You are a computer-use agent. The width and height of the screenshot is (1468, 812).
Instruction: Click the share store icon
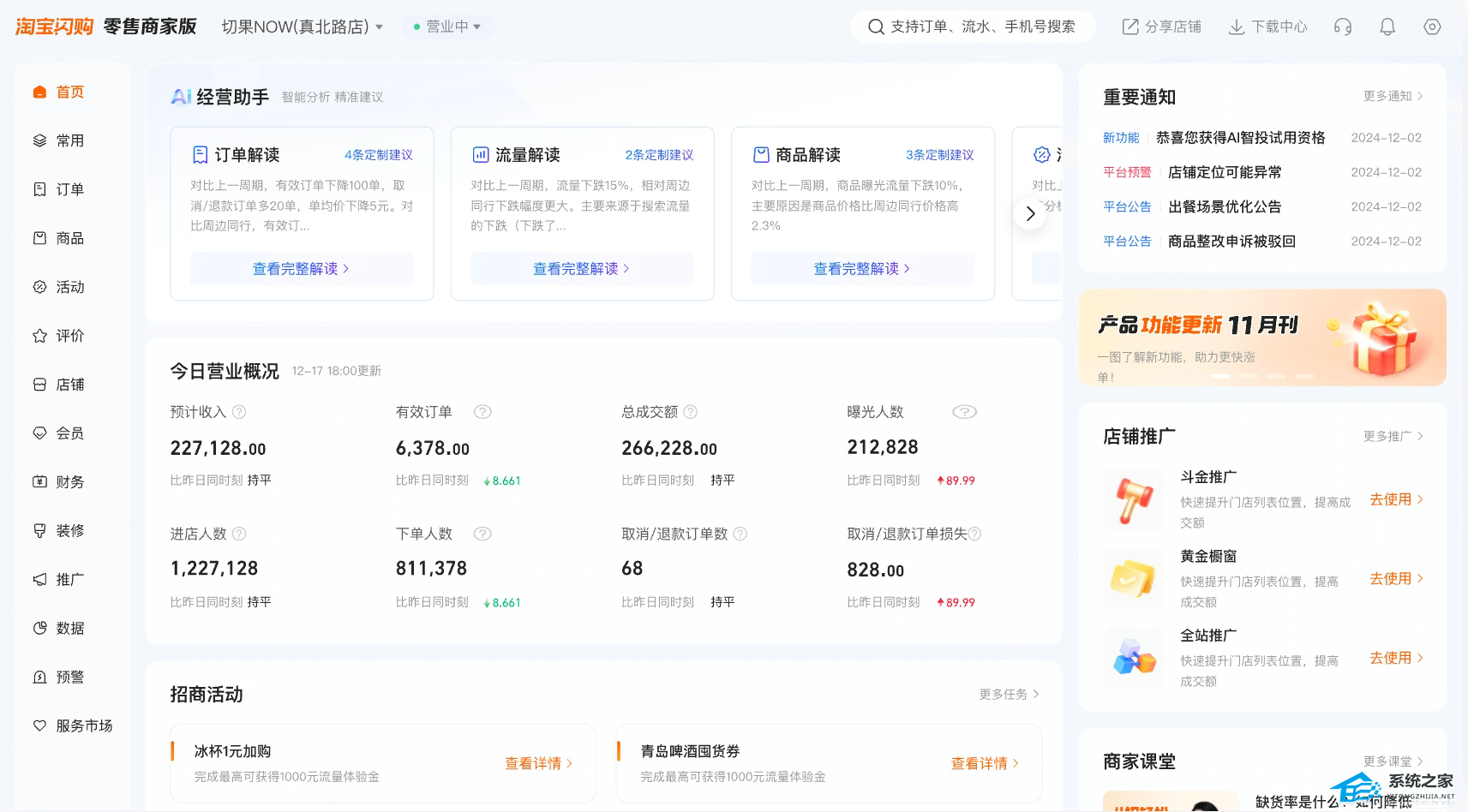1130,27
